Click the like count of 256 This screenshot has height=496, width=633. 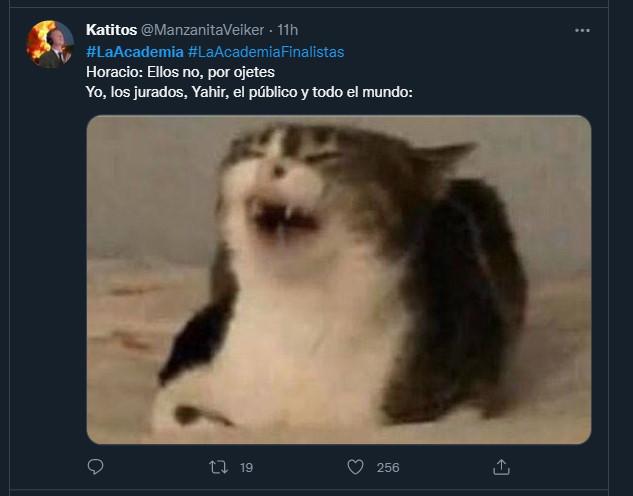[x=387, y=467]
